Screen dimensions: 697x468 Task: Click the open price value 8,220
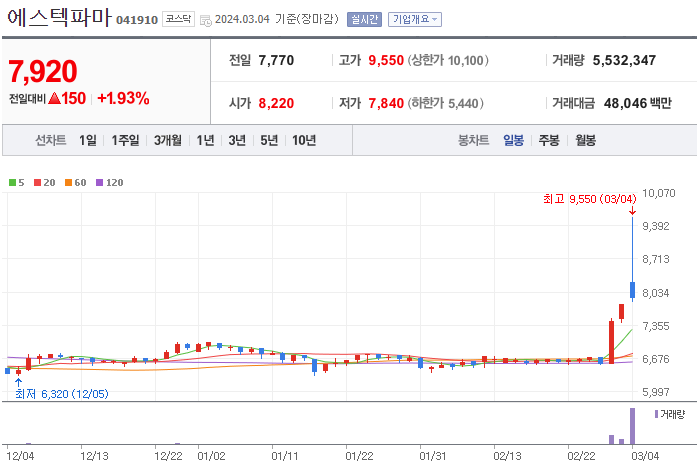(276, 104)
